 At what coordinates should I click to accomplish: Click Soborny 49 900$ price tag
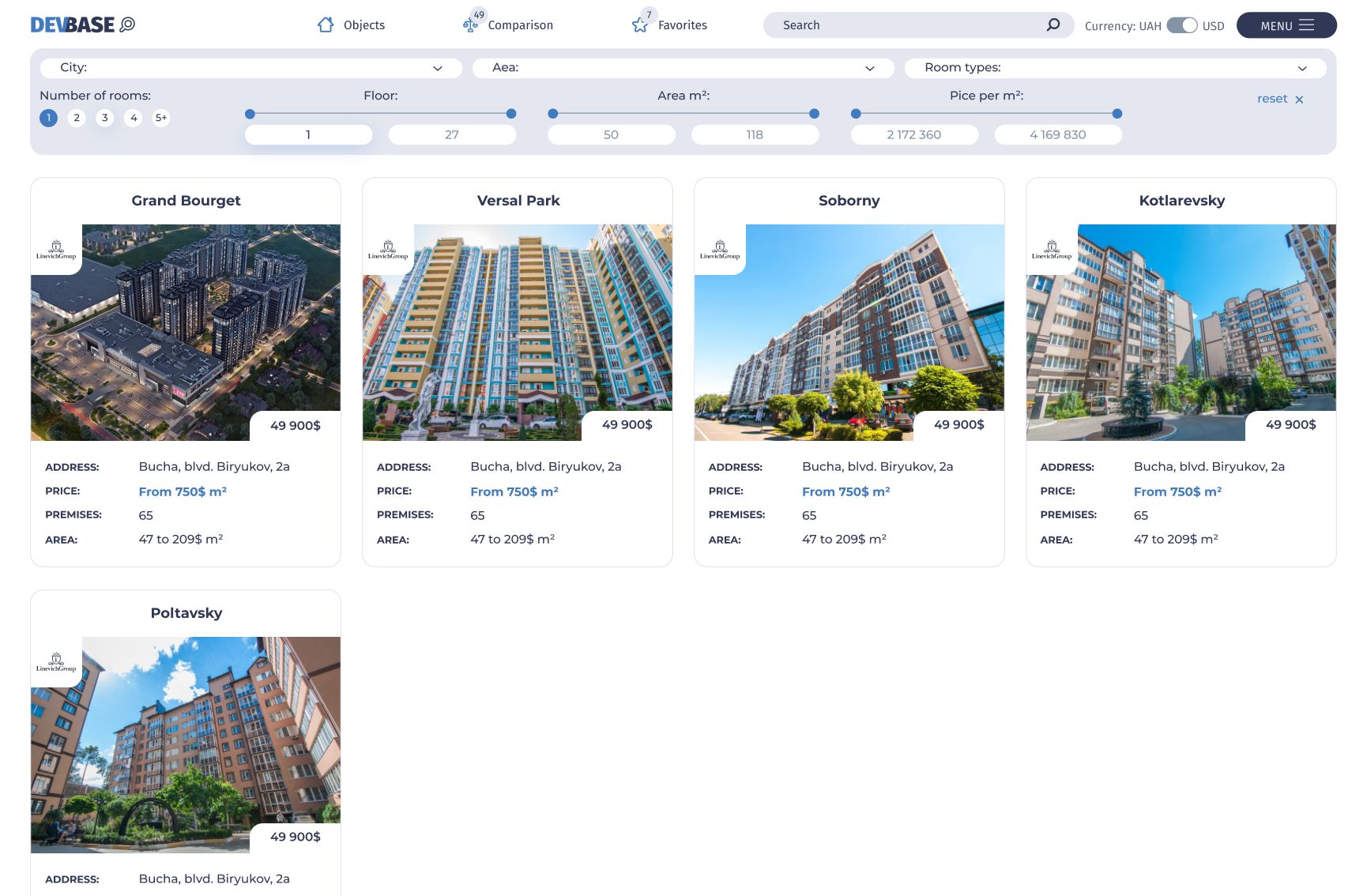(x=959, y=426)
